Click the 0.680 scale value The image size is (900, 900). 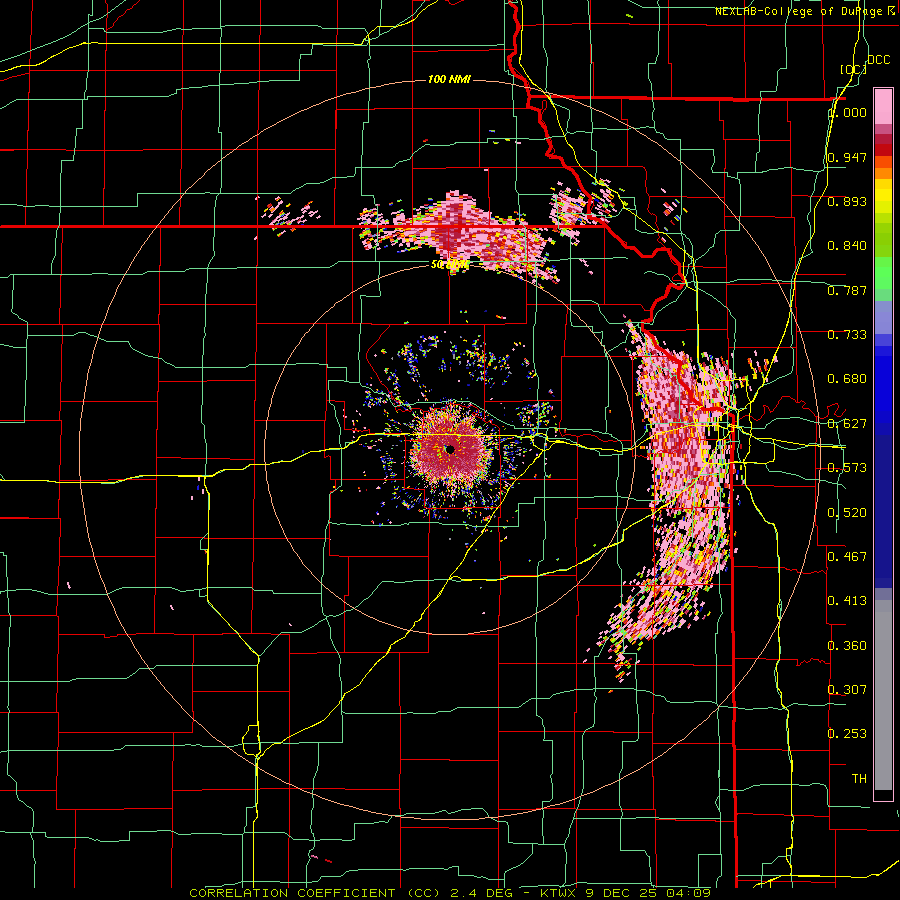pyautogui.click(x=847, y=379)
